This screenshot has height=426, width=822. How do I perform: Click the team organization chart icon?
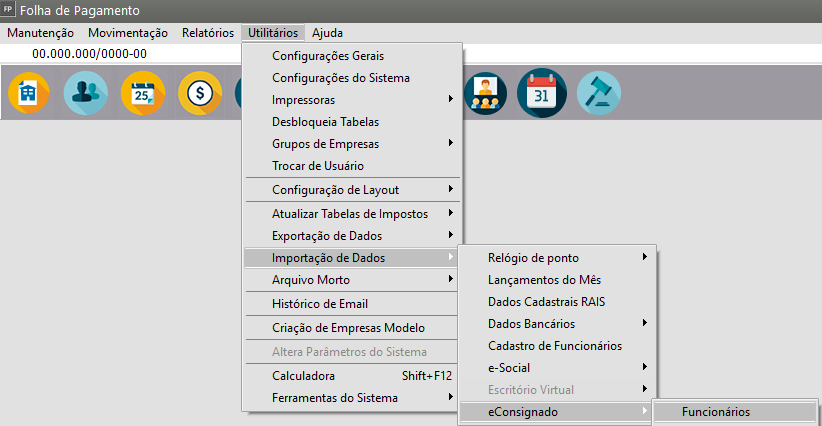pos(485,94)
